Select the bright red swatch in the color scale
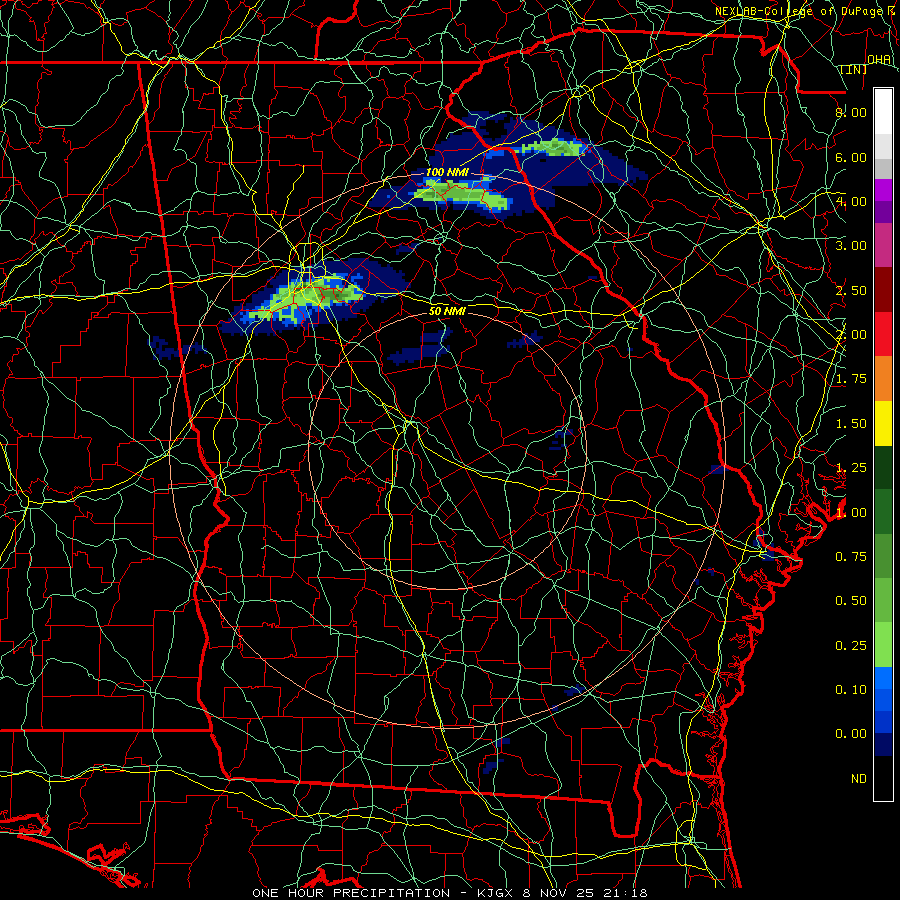This screenshot has height=900, width=900. coord(883,334)
